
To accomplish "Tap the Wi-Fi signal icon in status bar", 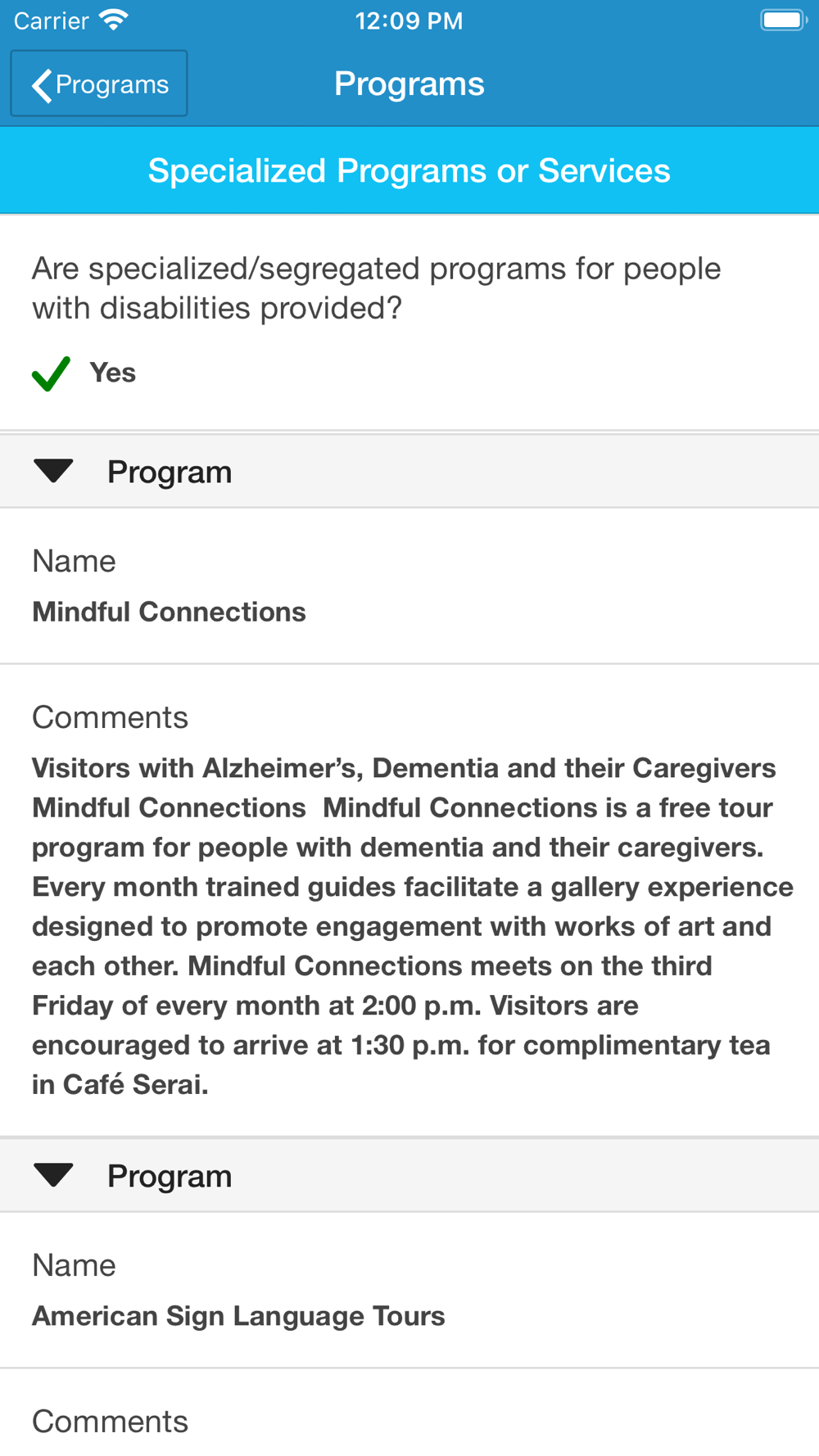I will [x=114, y=20].
